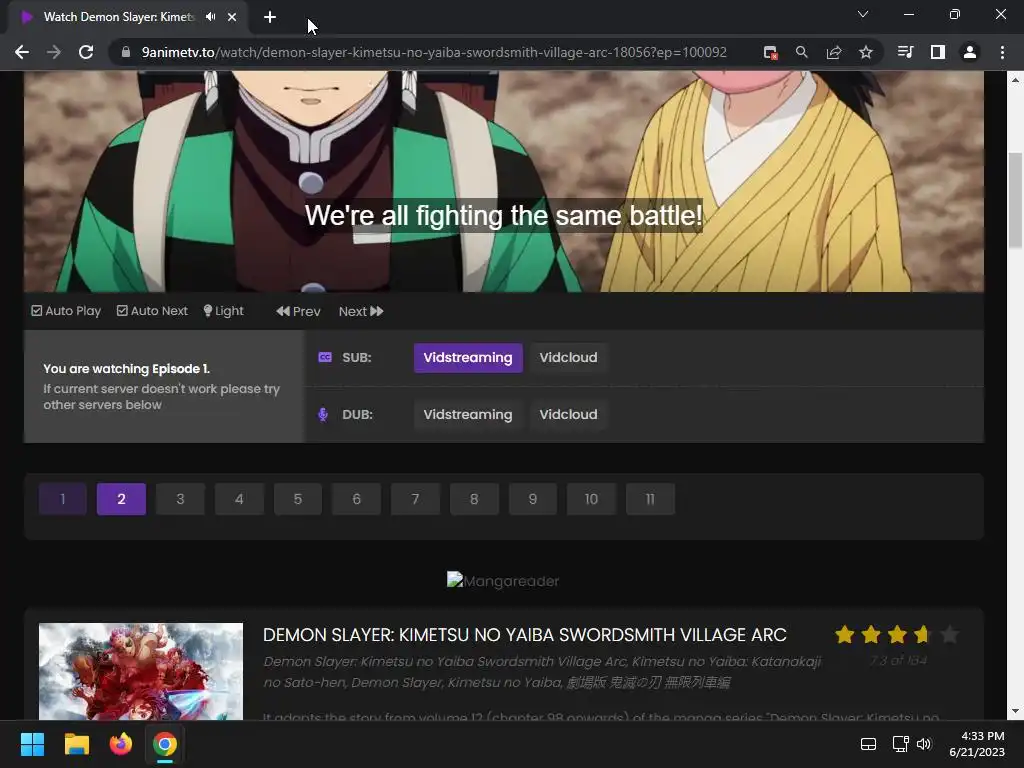Viewport: 1024px width, 768px height.
Task: Go to the Prev episode
Action: [x=298, y=312]
